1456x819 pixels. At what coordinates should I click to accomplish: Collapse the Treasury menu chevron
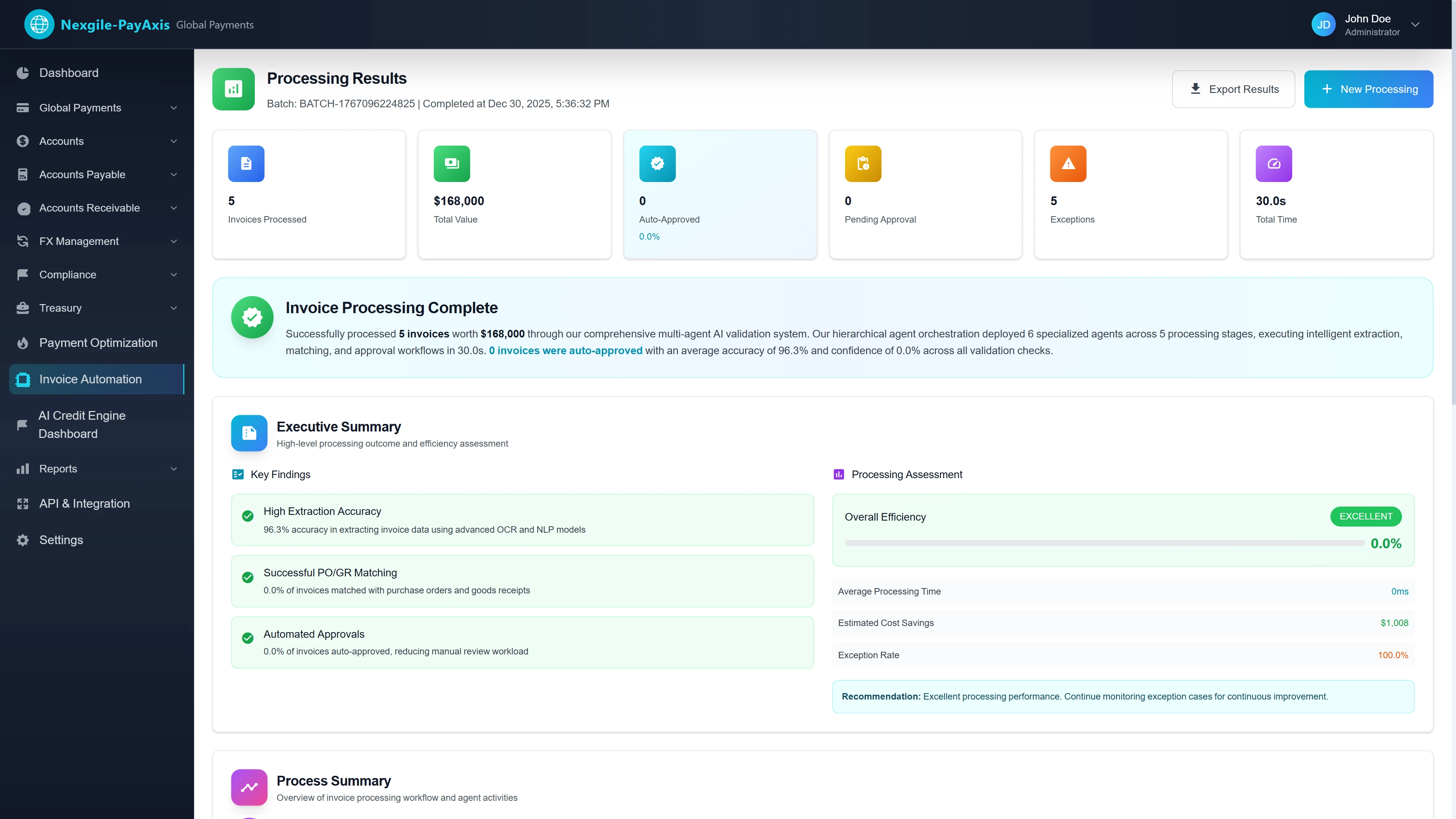[x=174, y=308]
